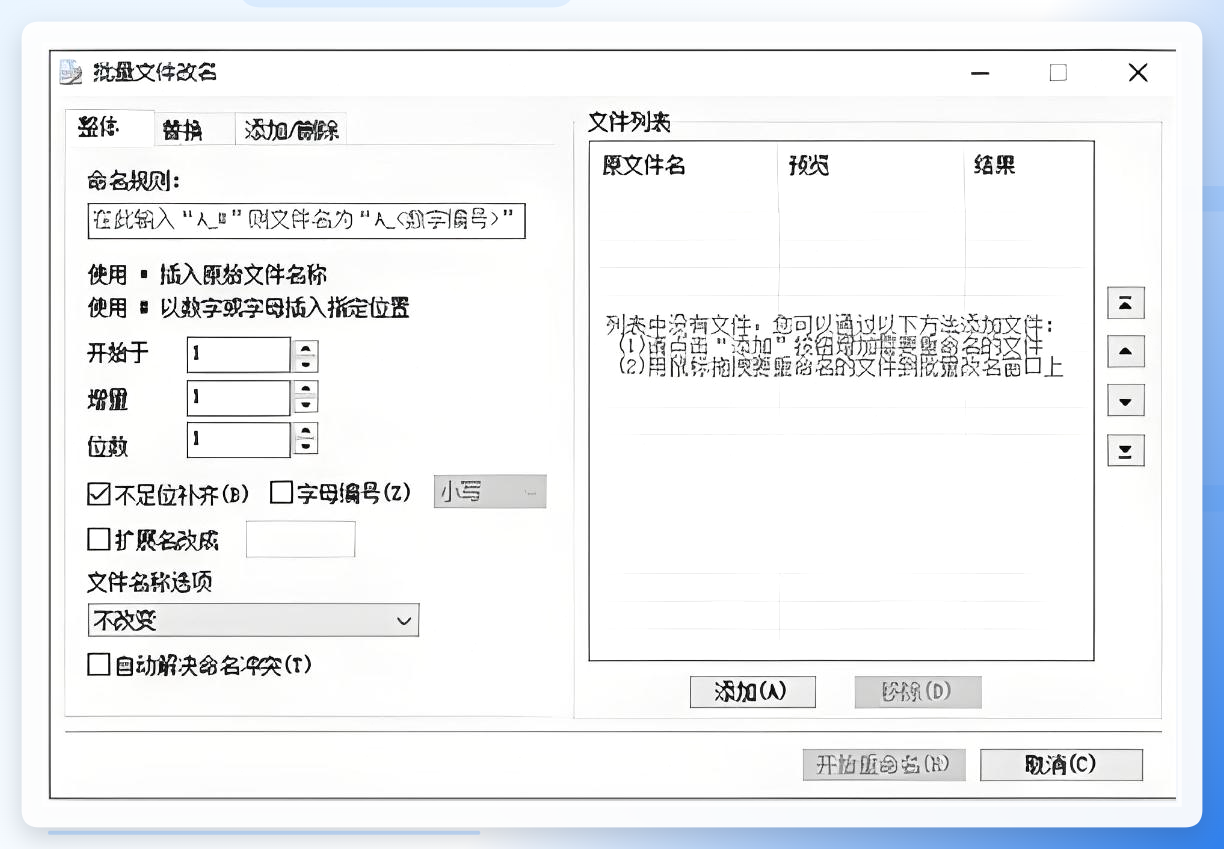Switch to the 整体 tab
Screen dimensions: 1224x849
(109, 127)
